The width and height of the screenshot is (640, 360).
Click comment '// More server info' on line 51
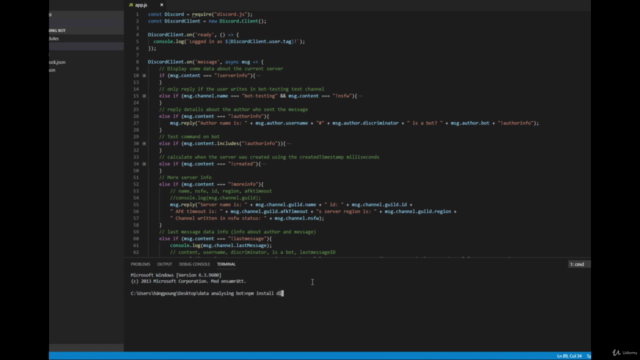(x=185, y=178)
